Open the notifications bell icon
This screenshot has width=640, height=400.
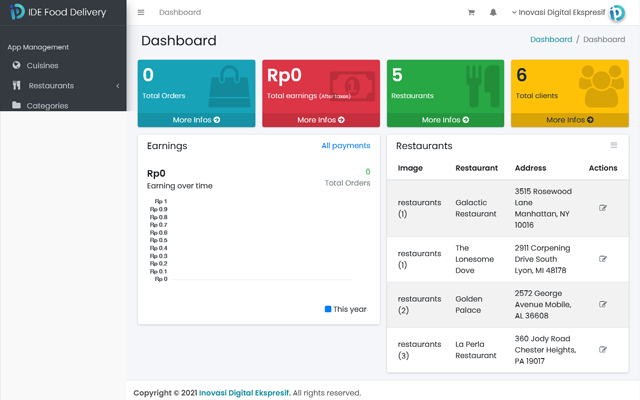pyautogui.click(x=493, y=13)
